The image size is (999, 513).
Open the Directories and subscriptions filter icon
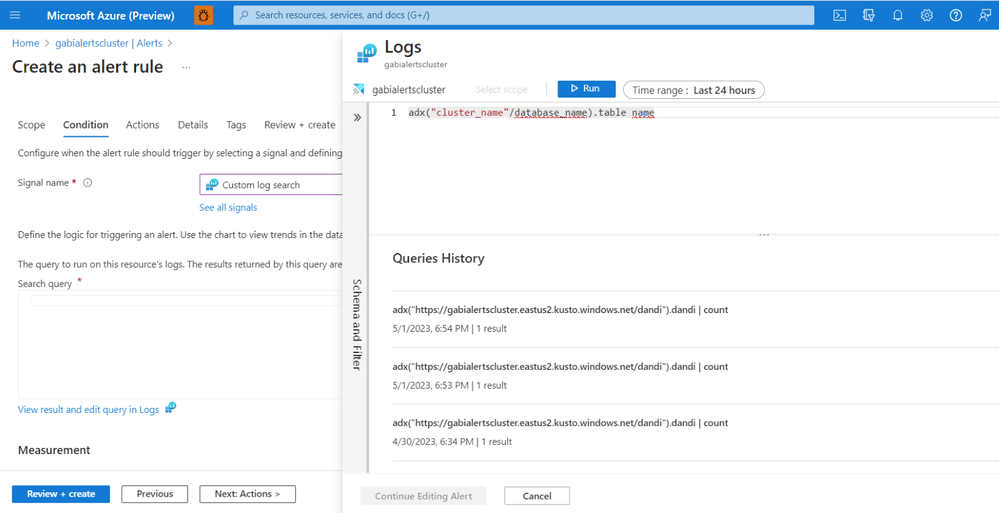click(x=868, y=15)
